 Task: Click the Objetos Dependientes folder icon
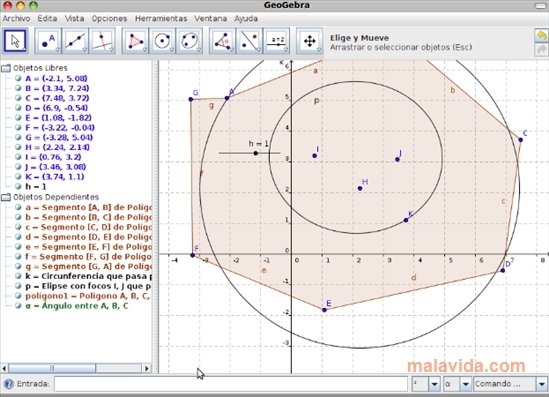(x=6, y=197)
